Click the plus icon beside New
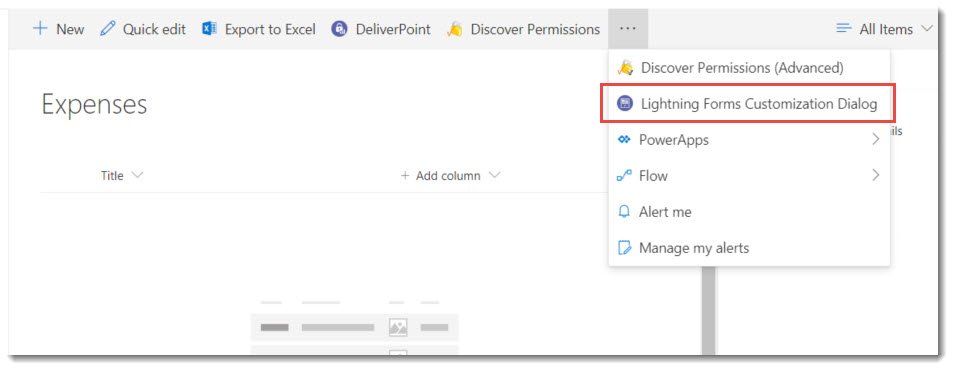The image size is (953, 370). (x=40, y=29)
